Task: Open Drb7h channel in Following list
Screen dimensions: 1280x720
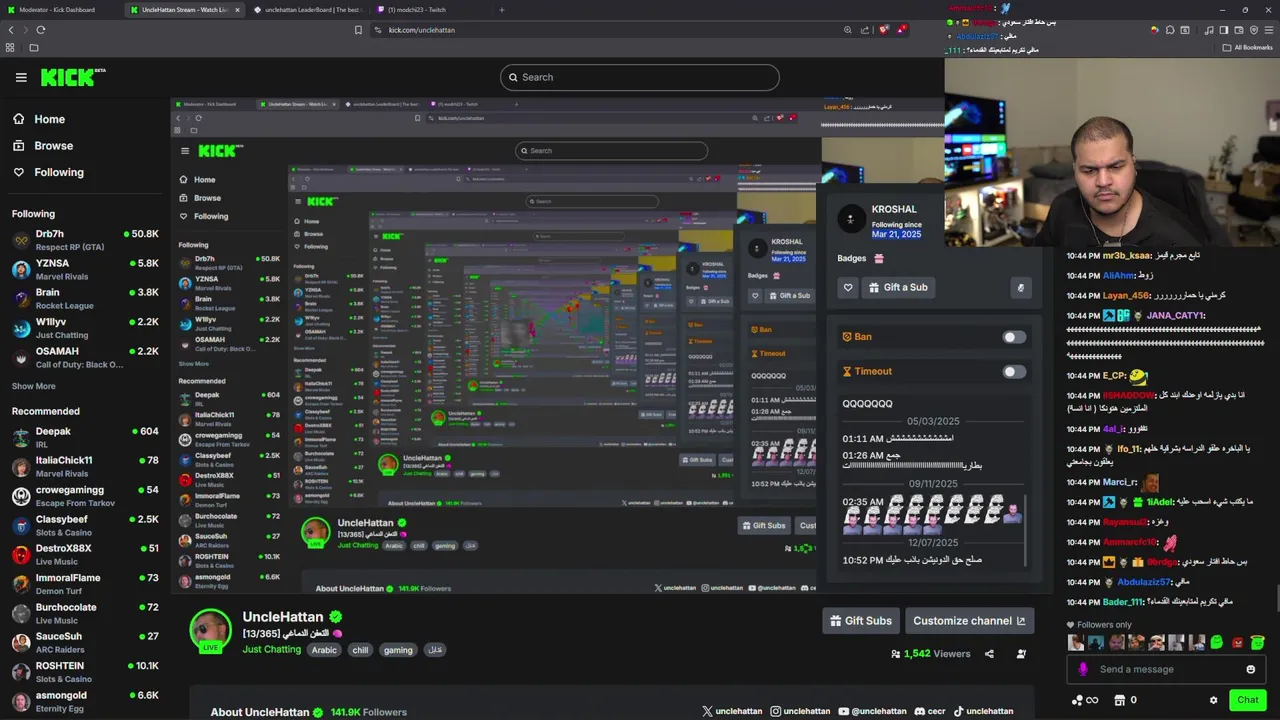Action: (x=85, y=240)
